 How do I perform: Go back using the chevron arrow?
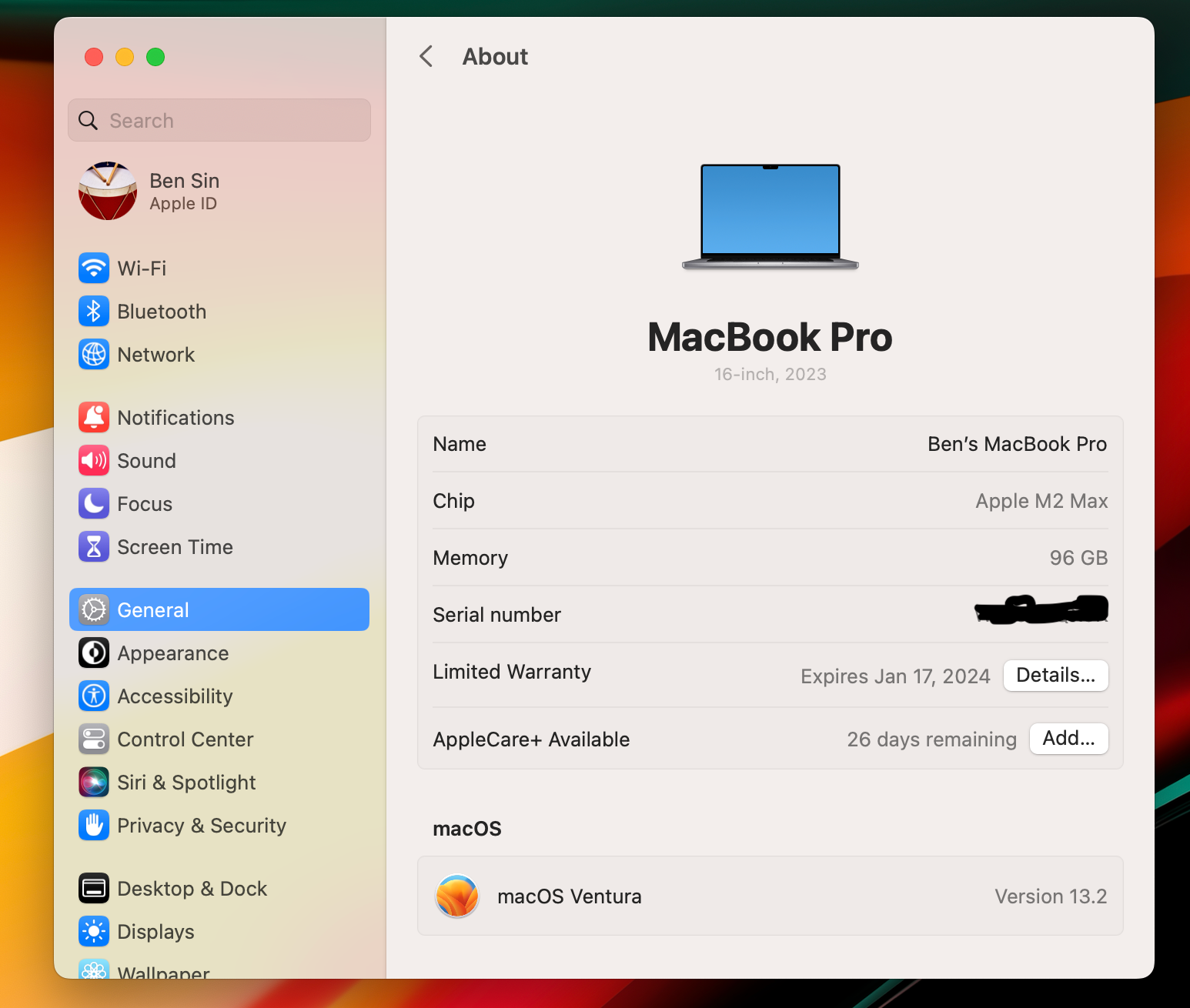pos(426,56)
